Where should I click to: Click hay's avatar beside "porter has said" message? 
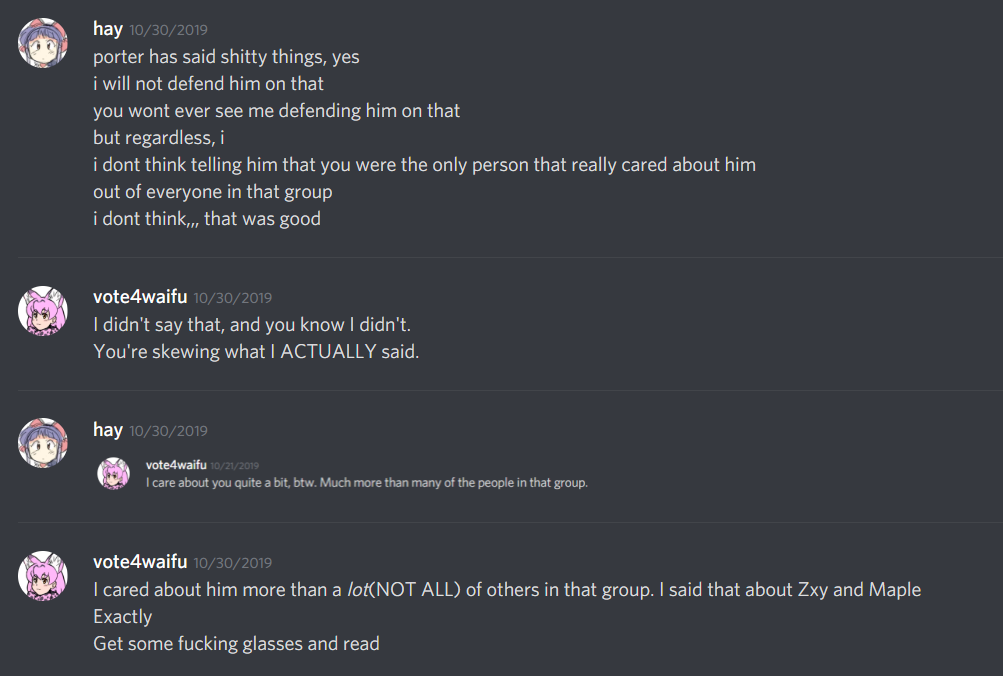[x=43, y=43]
